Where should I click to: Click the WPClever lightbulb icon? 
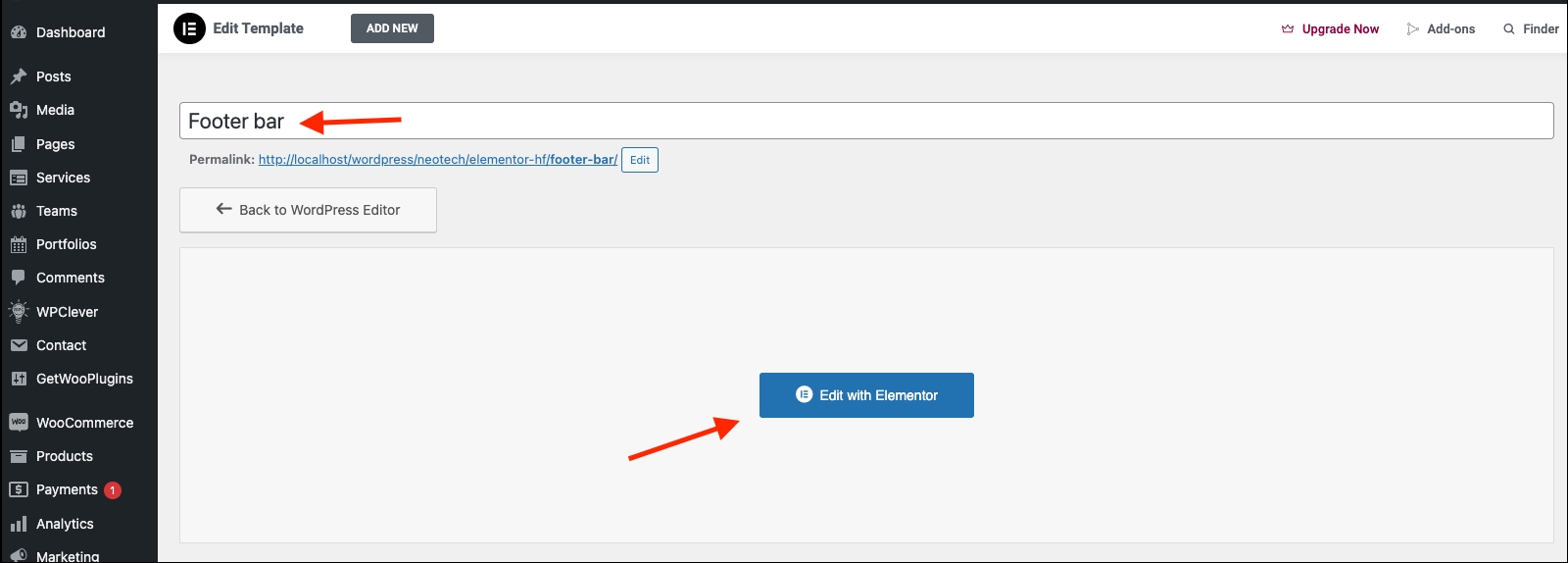tap(19, 312)
